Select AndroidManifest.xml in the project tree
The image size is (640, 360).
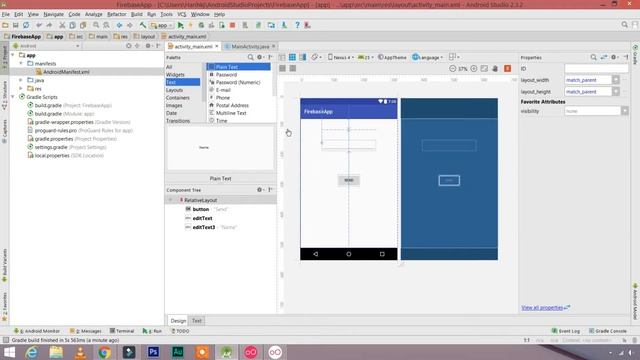(66, 72)
